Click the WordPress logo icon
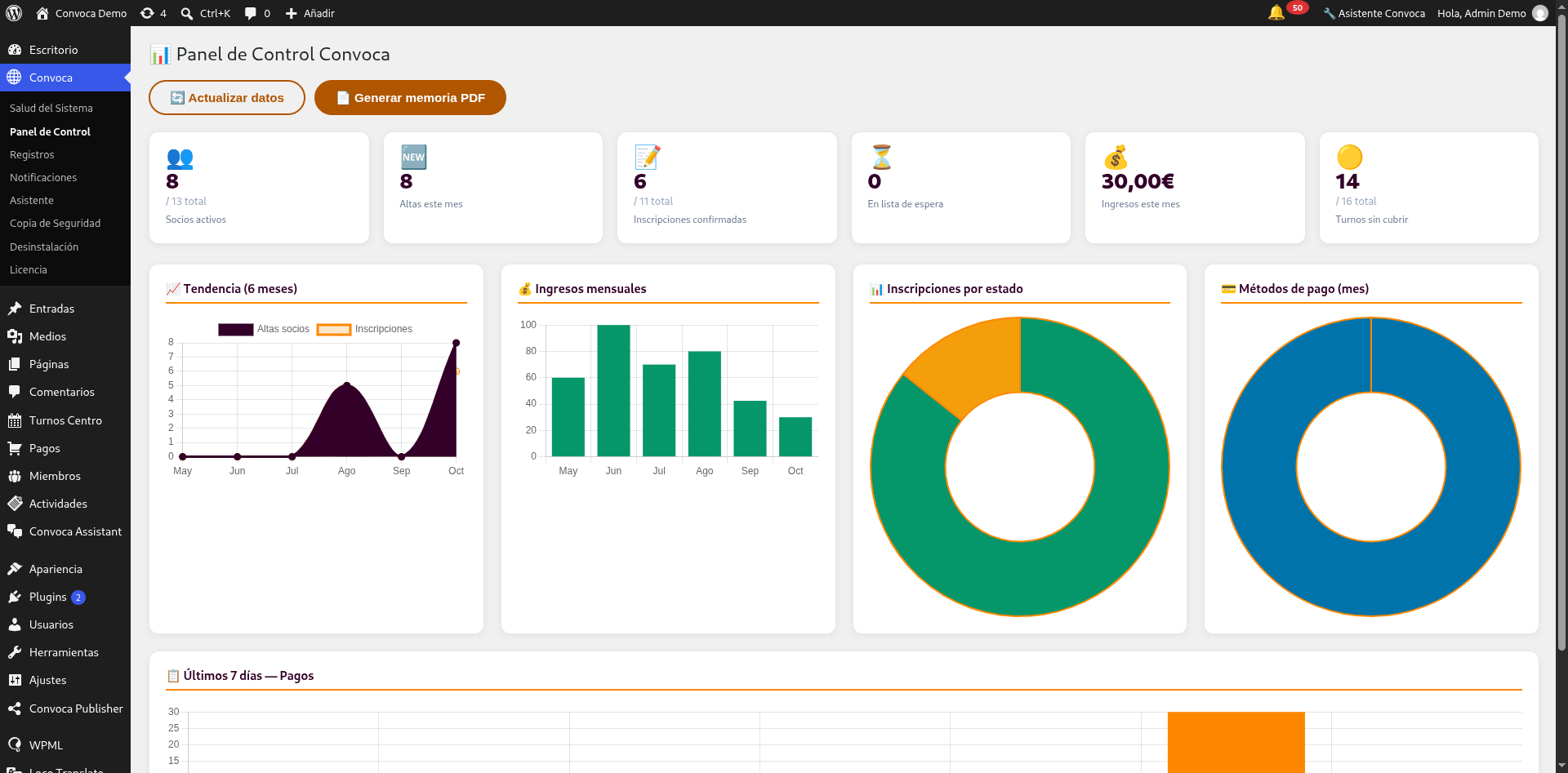The image size is (1568, 773). [15, 13]
